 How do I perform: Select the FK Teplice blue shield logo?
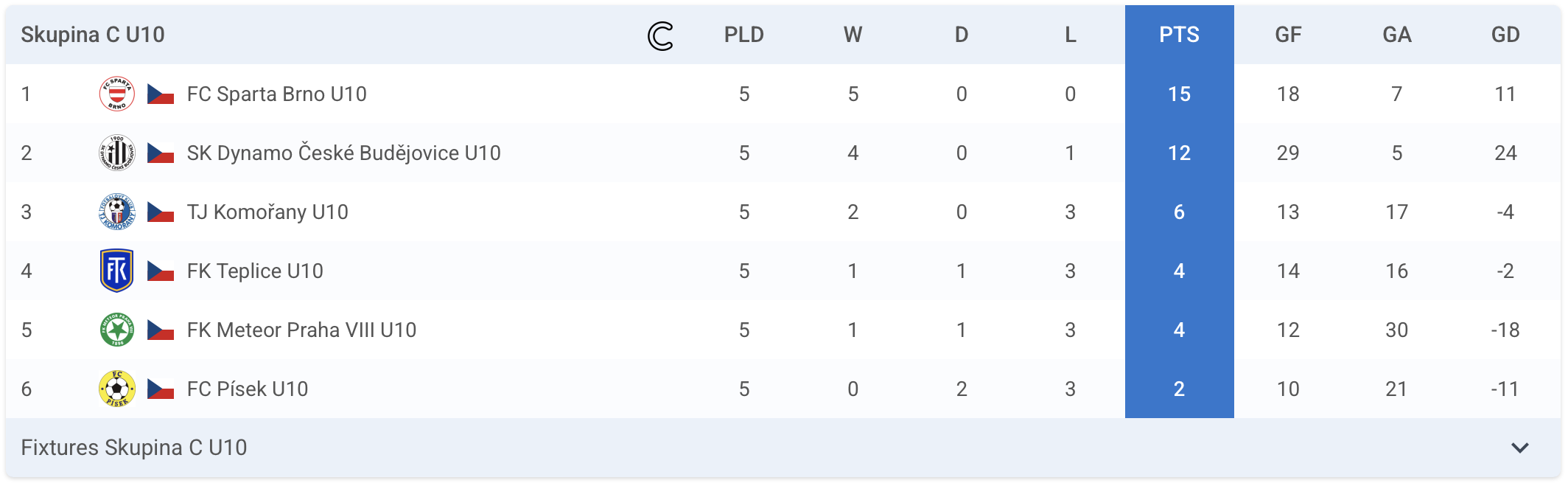tap(117, 271)
